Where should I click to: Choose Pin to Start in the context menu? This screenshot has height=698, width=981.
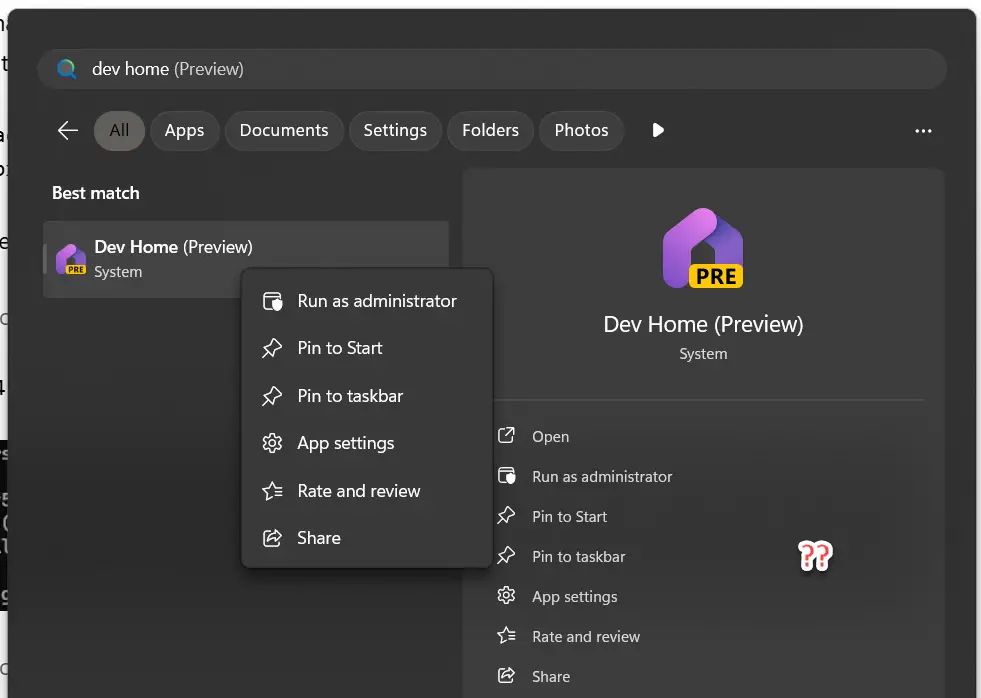pos(367,348)
